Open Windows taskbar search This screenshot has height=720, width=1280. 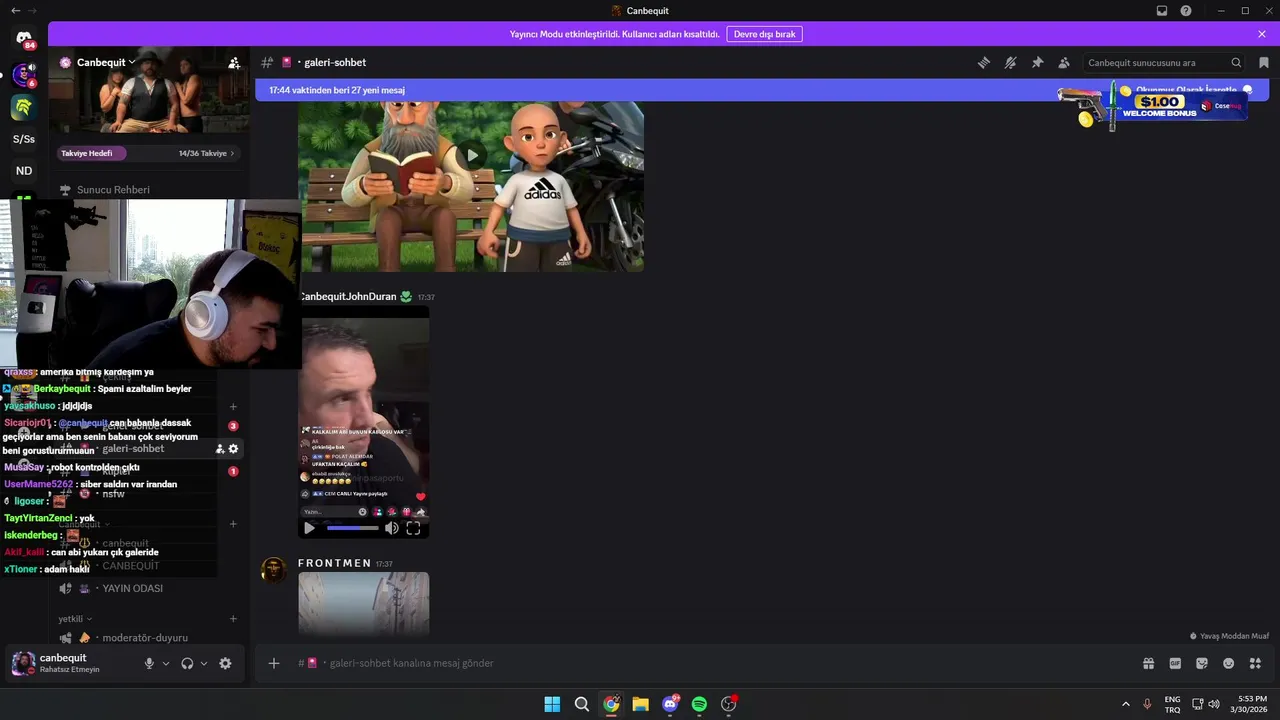581,704
